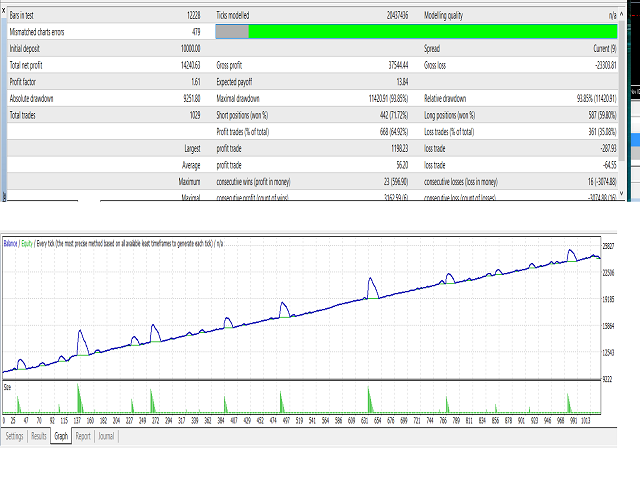Select the gross profit value 37544.44
The width and height of the screenshot is (640, 480).
click(398, 65)
